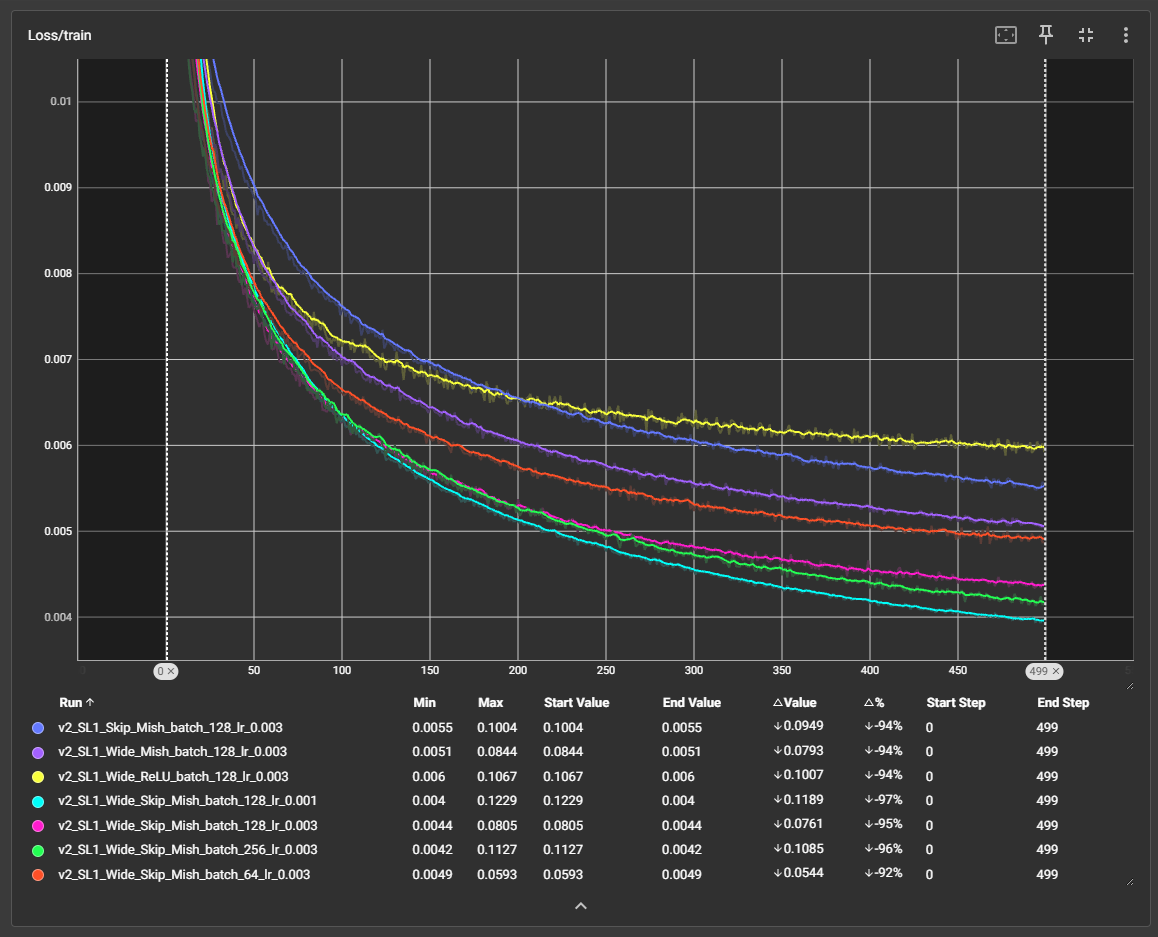Click the magenta swatch of Wide_Skip_Mish_batch_128_lr_0.003
Image resolution: width=1158 pixels, height=937 pixels.
tap(38, 826)
